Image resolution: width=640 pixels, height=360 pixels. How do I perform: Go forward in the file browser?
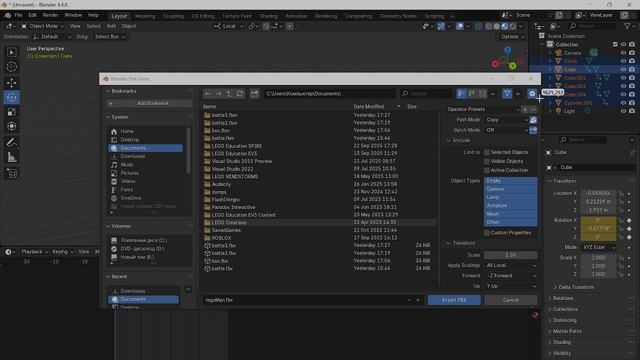click(x=218, y=94)
